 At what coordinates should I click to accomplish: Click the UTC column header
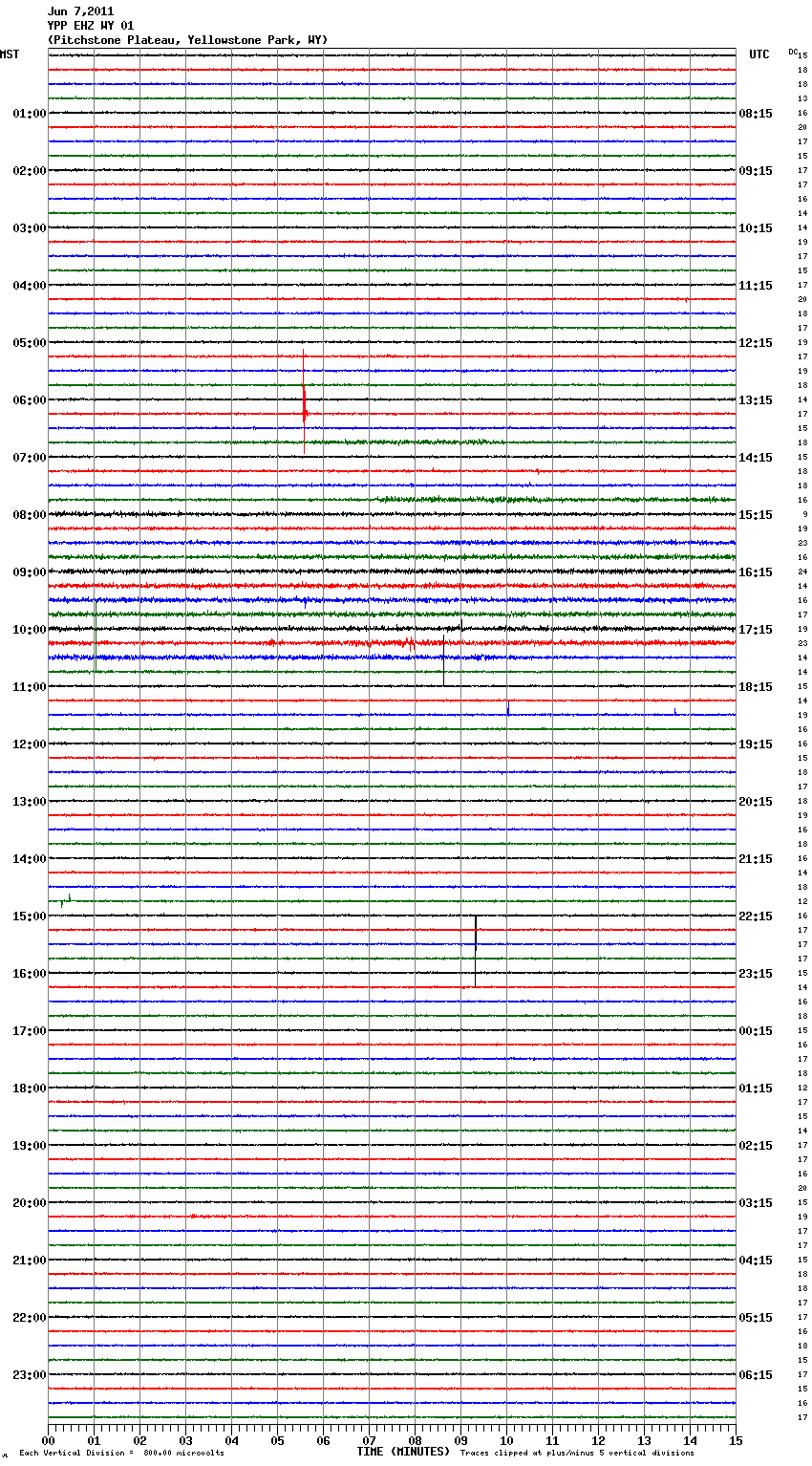[759, 54]
